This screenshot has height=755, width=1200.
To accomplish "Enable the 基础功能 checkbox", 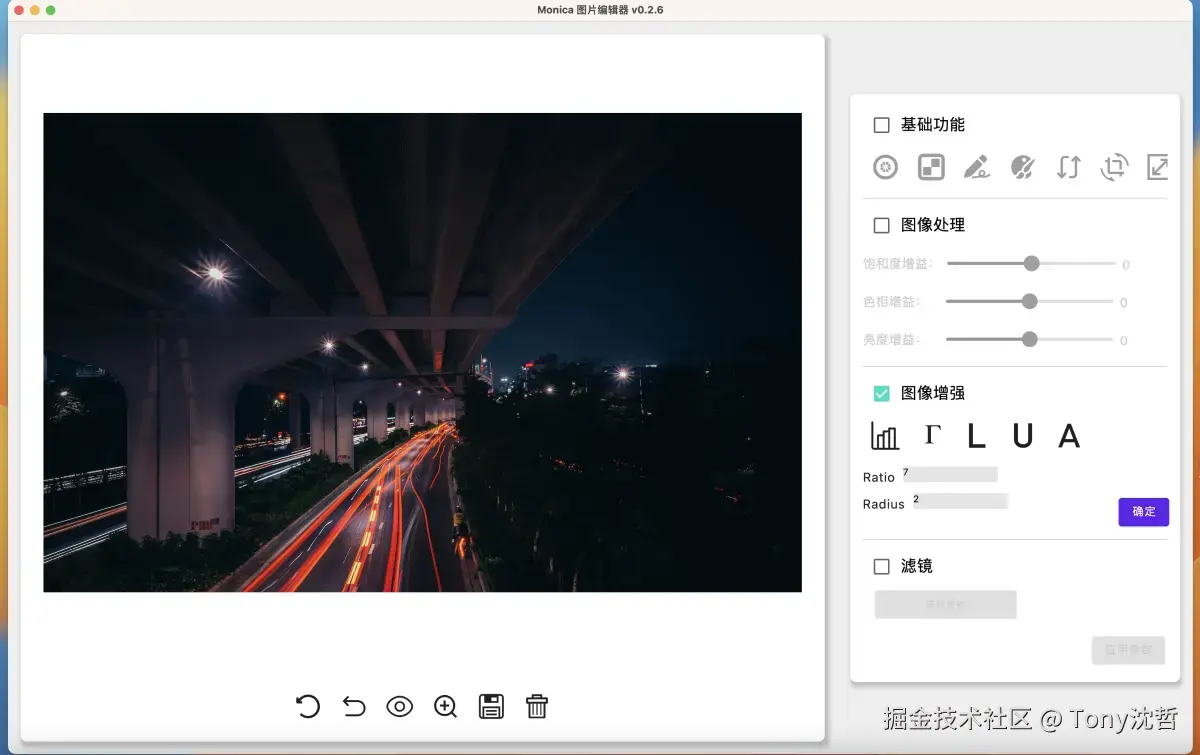I will point(881,124).
